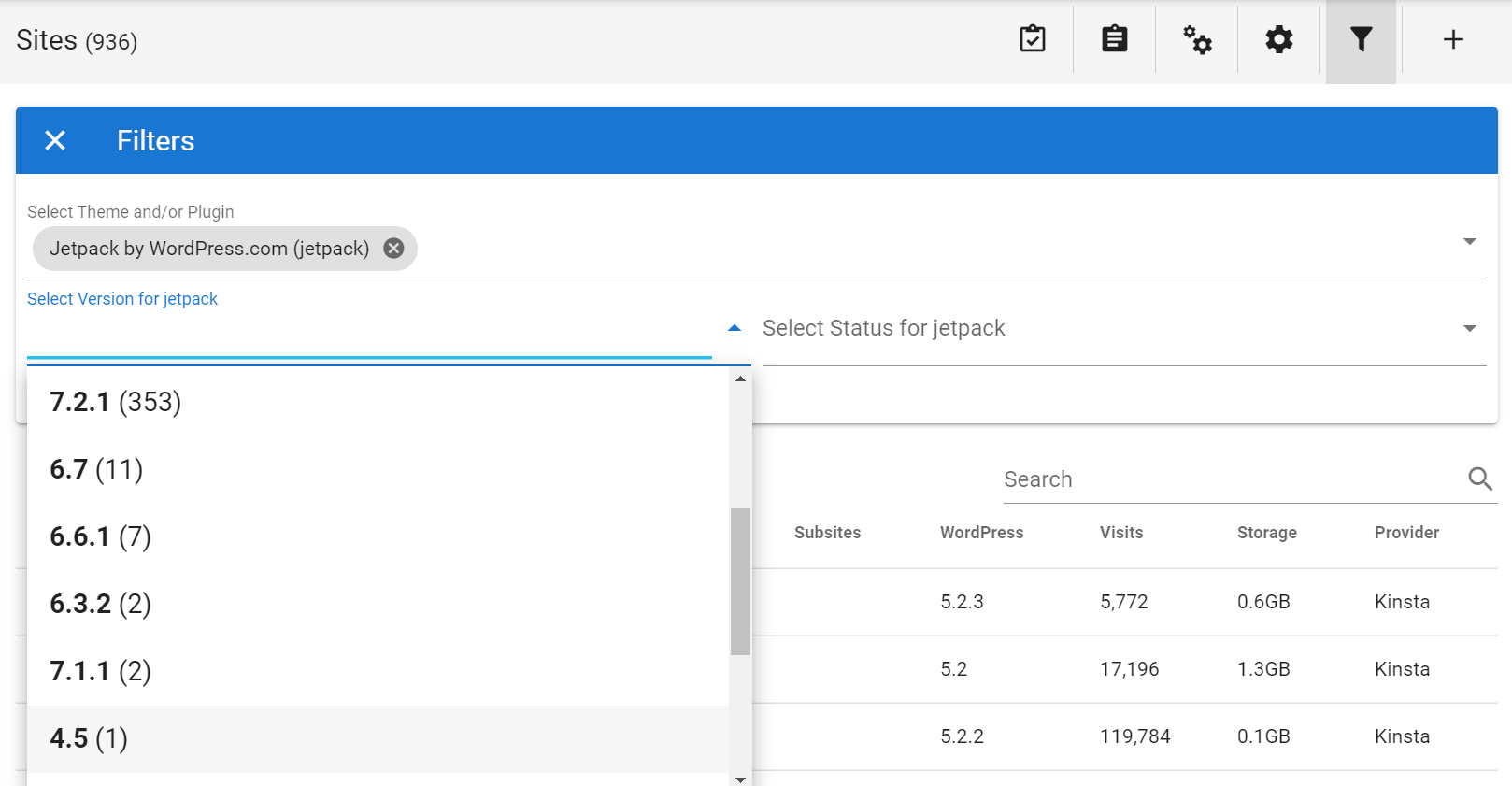This screenshot has width=1512, height=786.
Task: Close the Filters panel with X
Action: 55,140
